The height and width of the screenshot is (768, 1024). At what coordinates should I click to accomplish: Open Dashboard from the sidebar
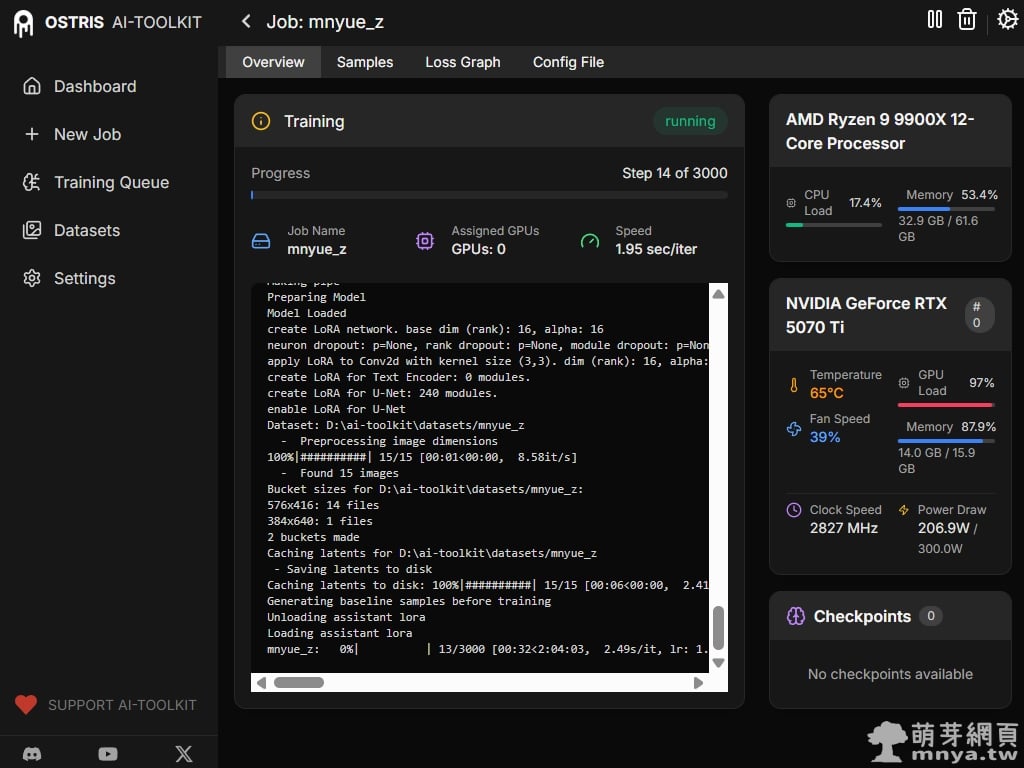[94, 86]
